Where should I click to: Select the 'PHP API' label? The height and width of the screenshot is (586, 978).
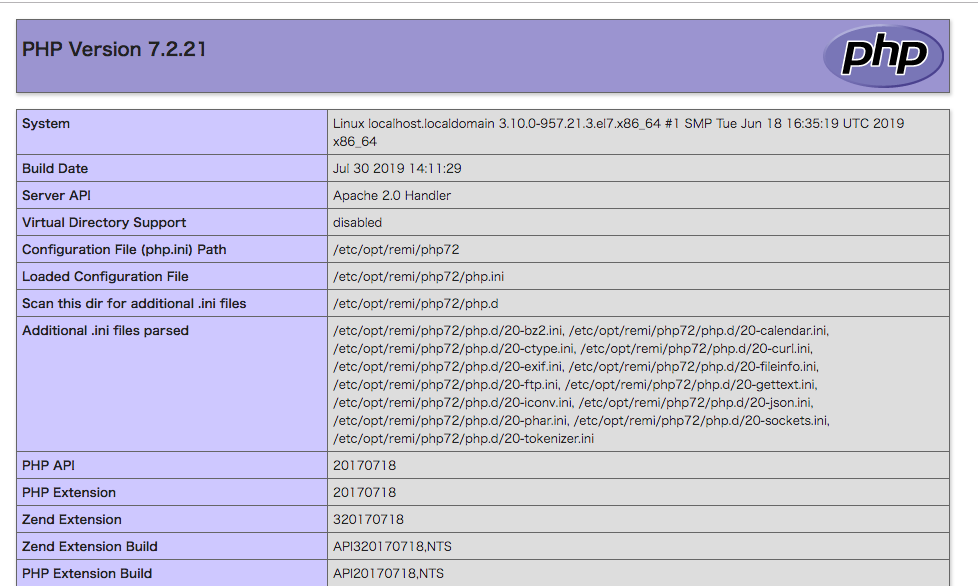pyautogui.click(x=49, y=466)
